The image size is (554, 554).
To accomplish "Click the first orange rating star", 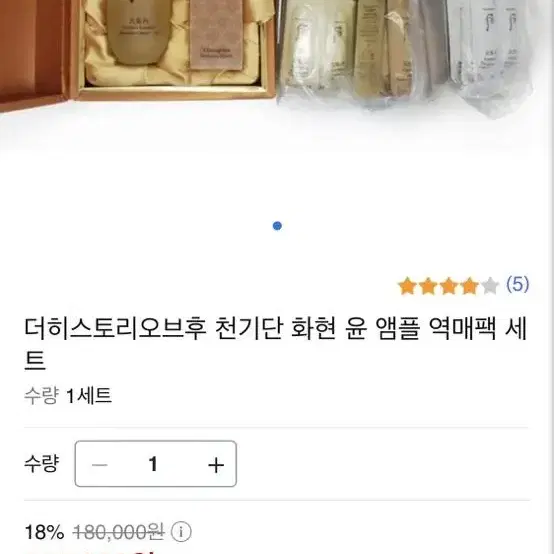I will pos(407,286).
